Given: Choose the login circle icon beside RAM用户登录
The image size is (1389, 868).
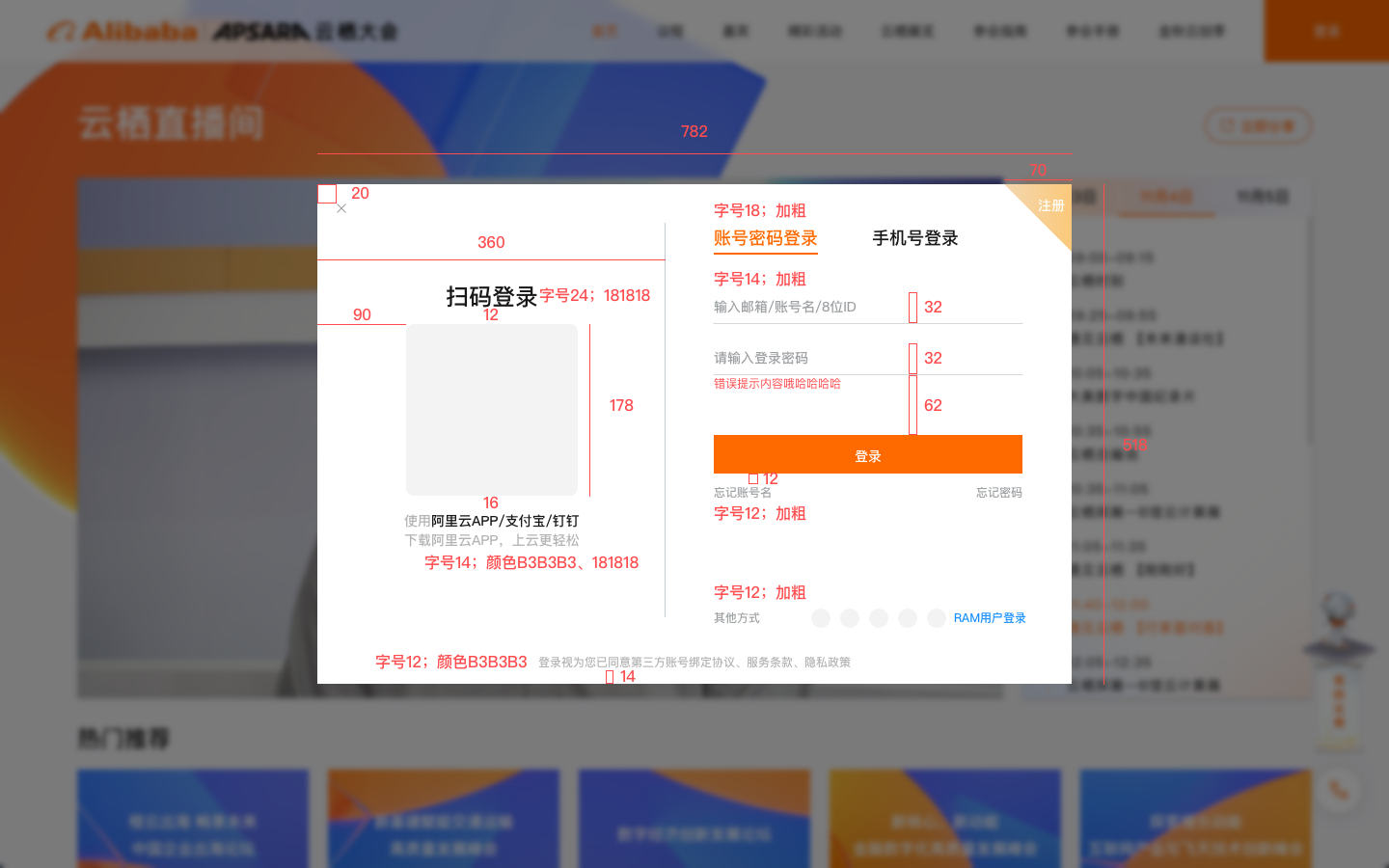Looking at the screenshot, I should pyautogui.click(x=937, y=618).
